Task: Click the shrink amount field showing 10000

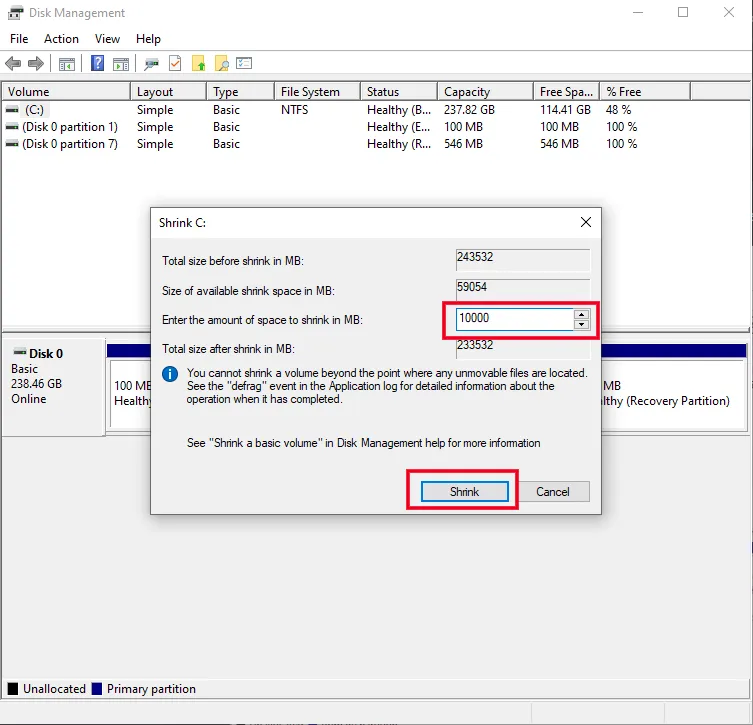Action: (x=512, y=319)
